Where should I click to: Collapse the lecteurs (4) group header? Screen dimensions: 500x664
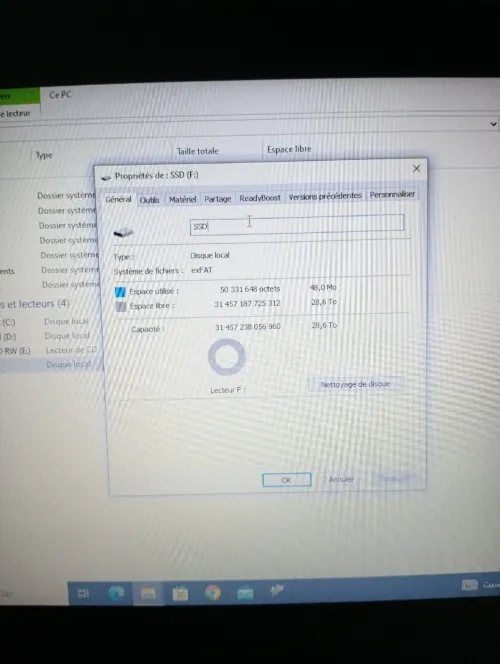tap(35, 304)
